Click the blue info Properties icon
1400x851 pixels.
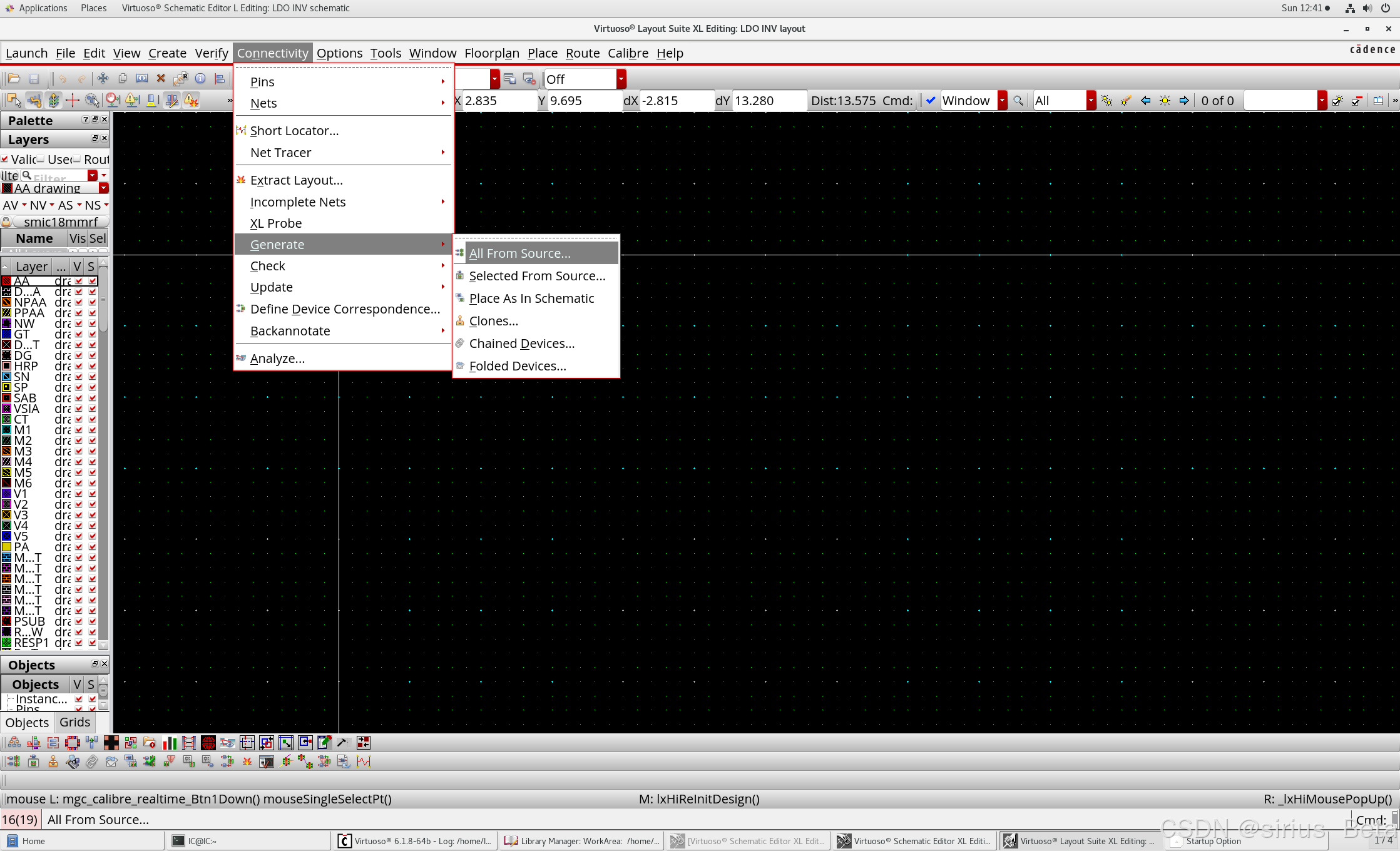(200, 79)
